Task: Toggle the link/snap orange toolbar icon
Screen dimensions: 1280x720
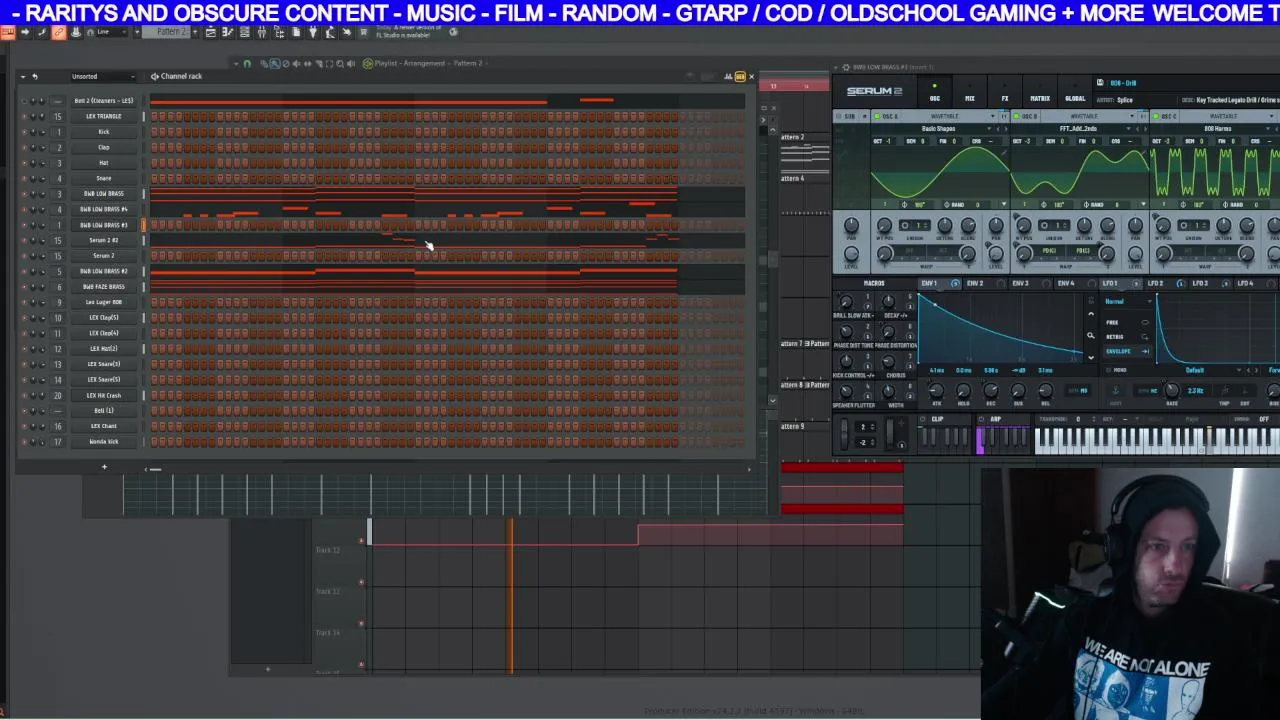Action: click(x=58, y=32)
